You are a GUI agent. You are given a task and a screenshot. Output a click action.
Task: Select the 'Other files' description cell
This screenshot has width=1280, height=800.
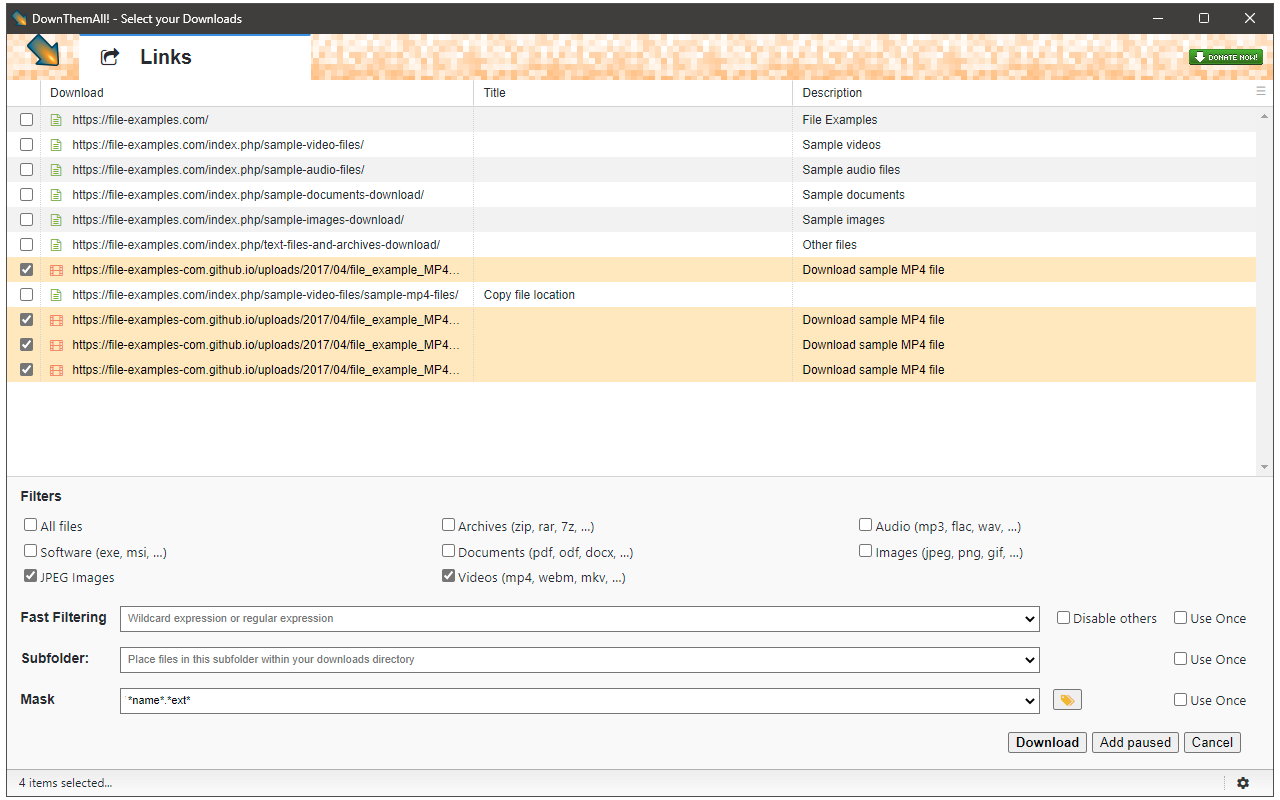(1024, 245)
